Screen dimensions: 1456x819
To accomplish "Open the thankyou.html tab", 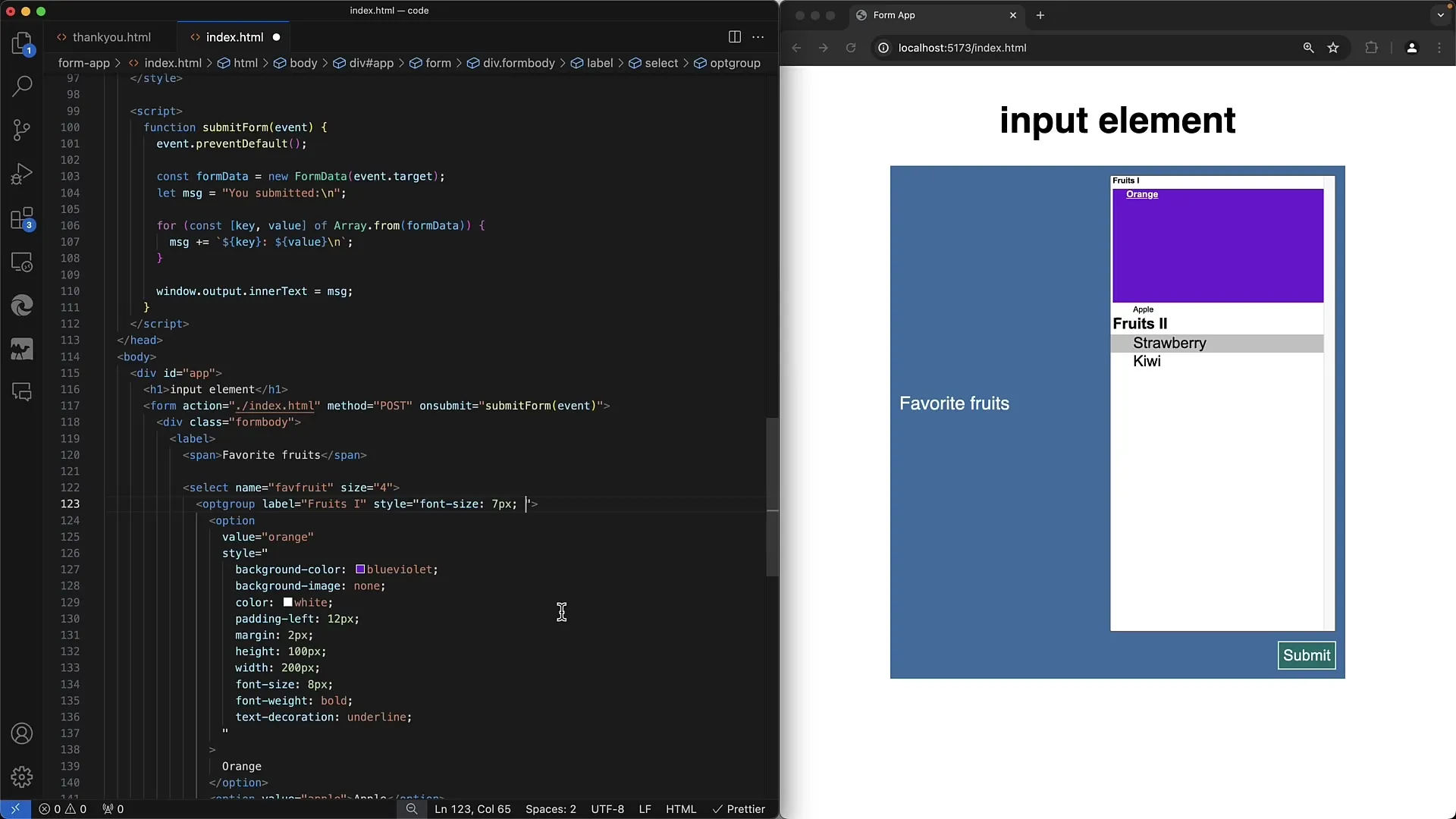I will click(112, 37).
